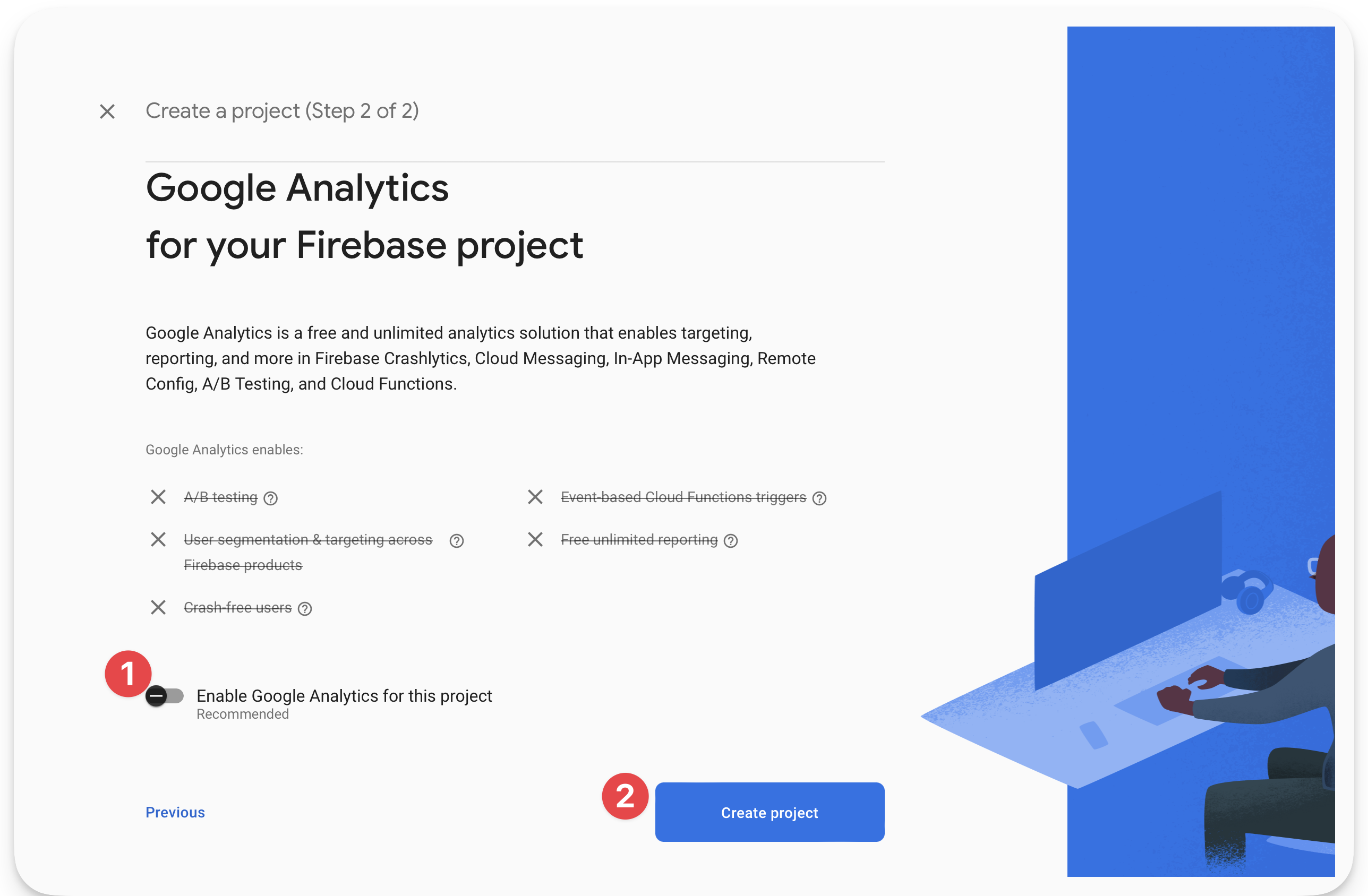Click the X beside User segmentation & targeting
This screenshot has width=1368, height=896.
[x=158, y=539]
